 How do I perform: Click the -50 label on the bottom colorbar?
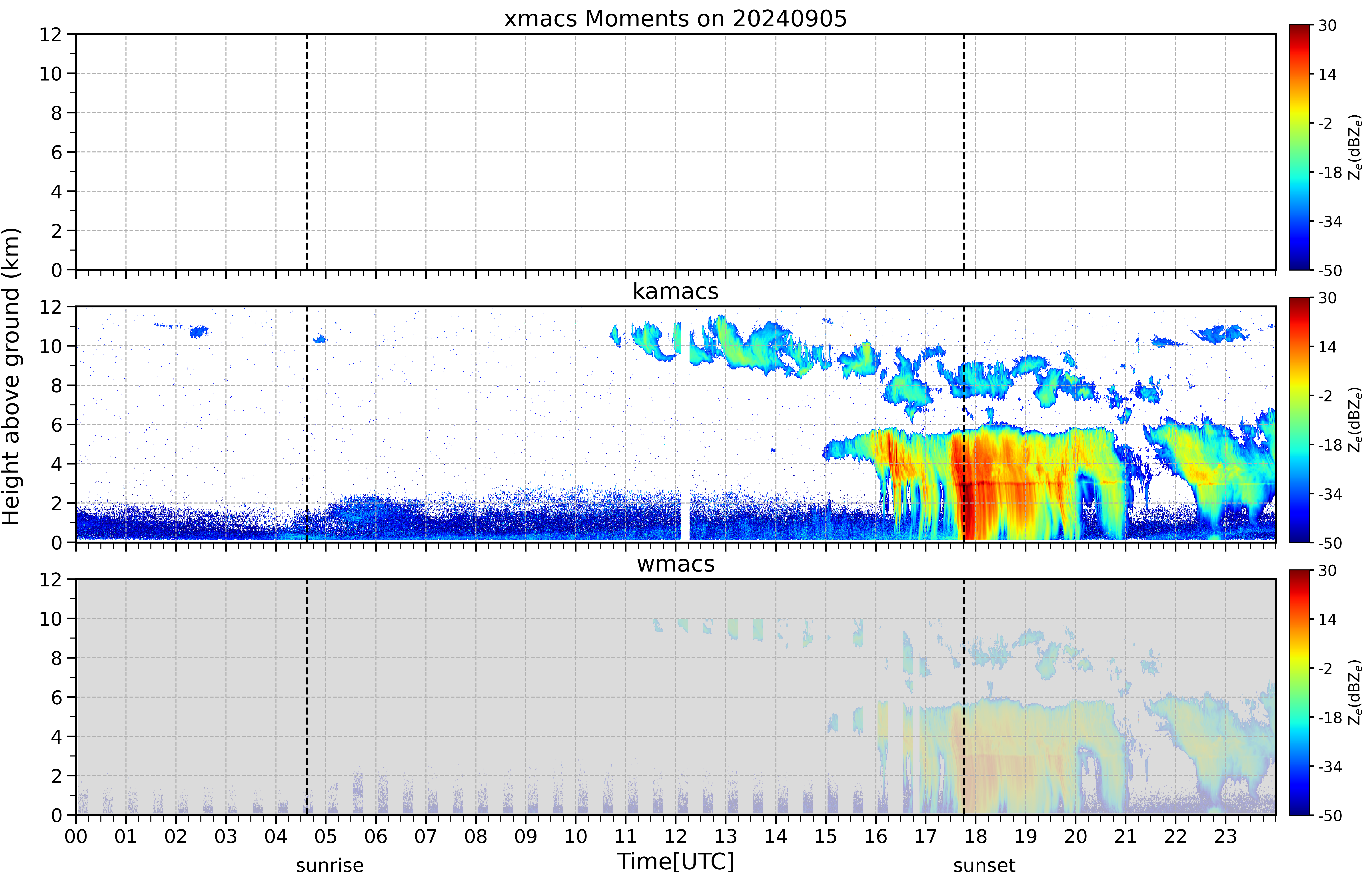coord(1330,815)
